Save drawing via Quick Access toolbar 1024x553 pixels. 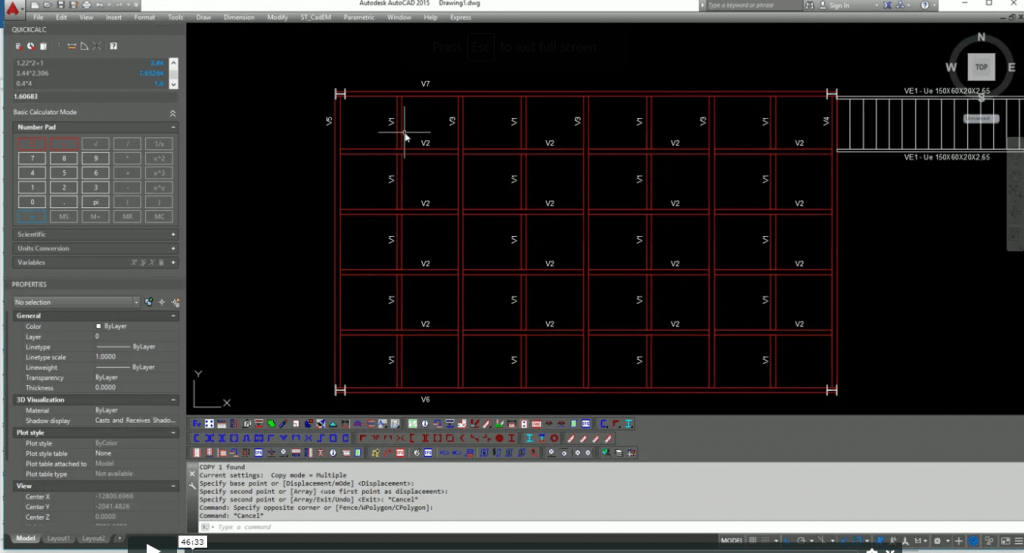click(x=61, y=5)
